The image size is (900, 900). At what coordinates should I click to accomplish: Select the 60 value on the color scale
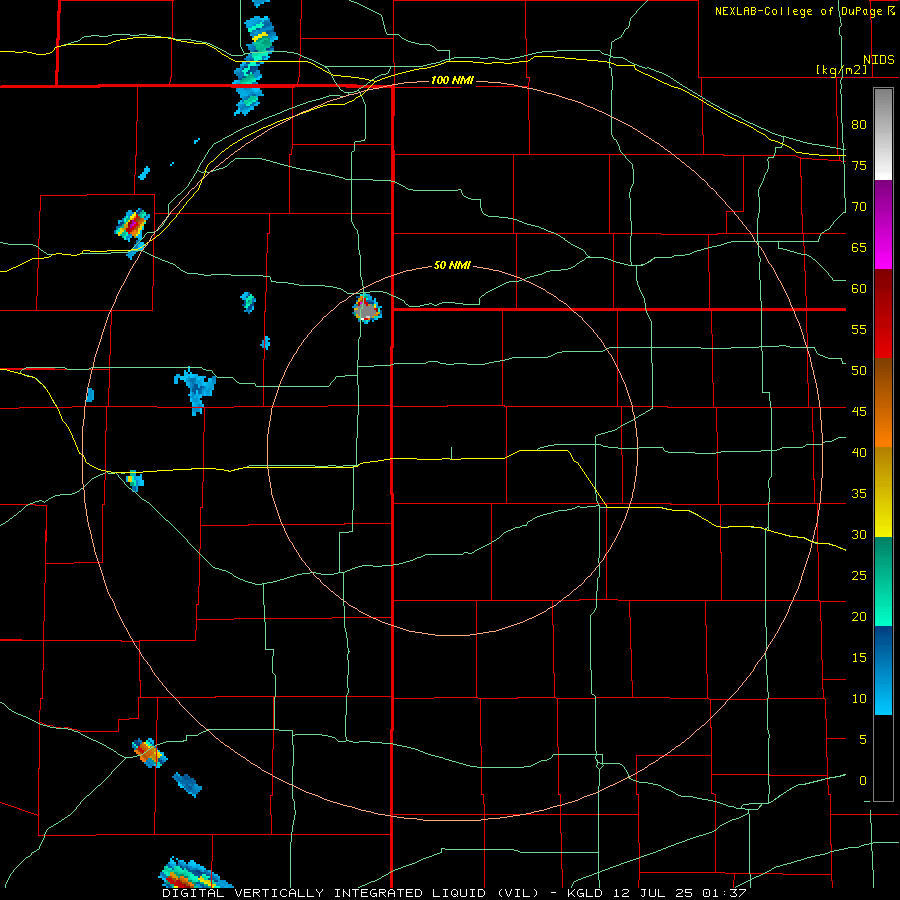[x=859, y=289]
